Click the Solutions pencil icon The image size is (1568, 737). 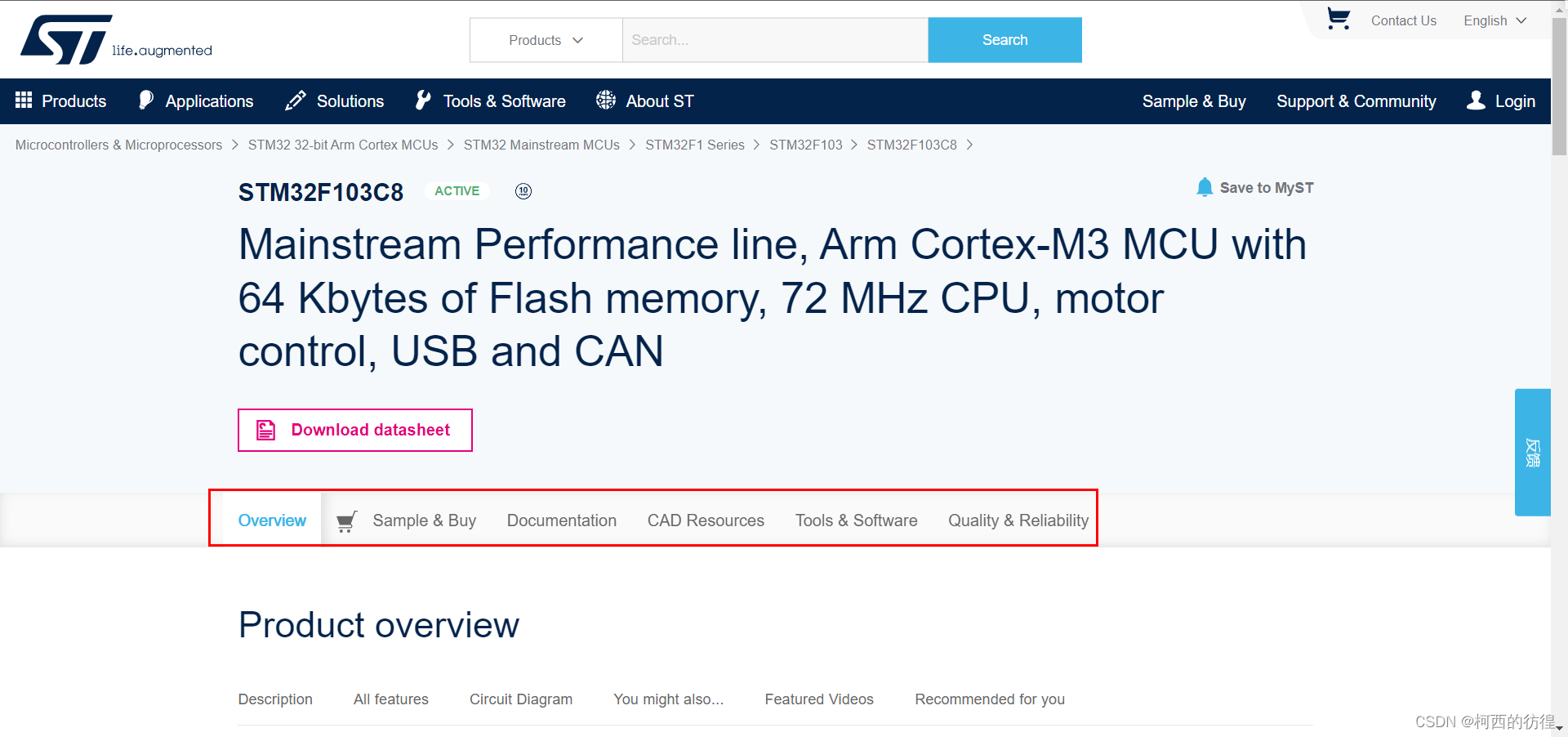coord(296,100)
